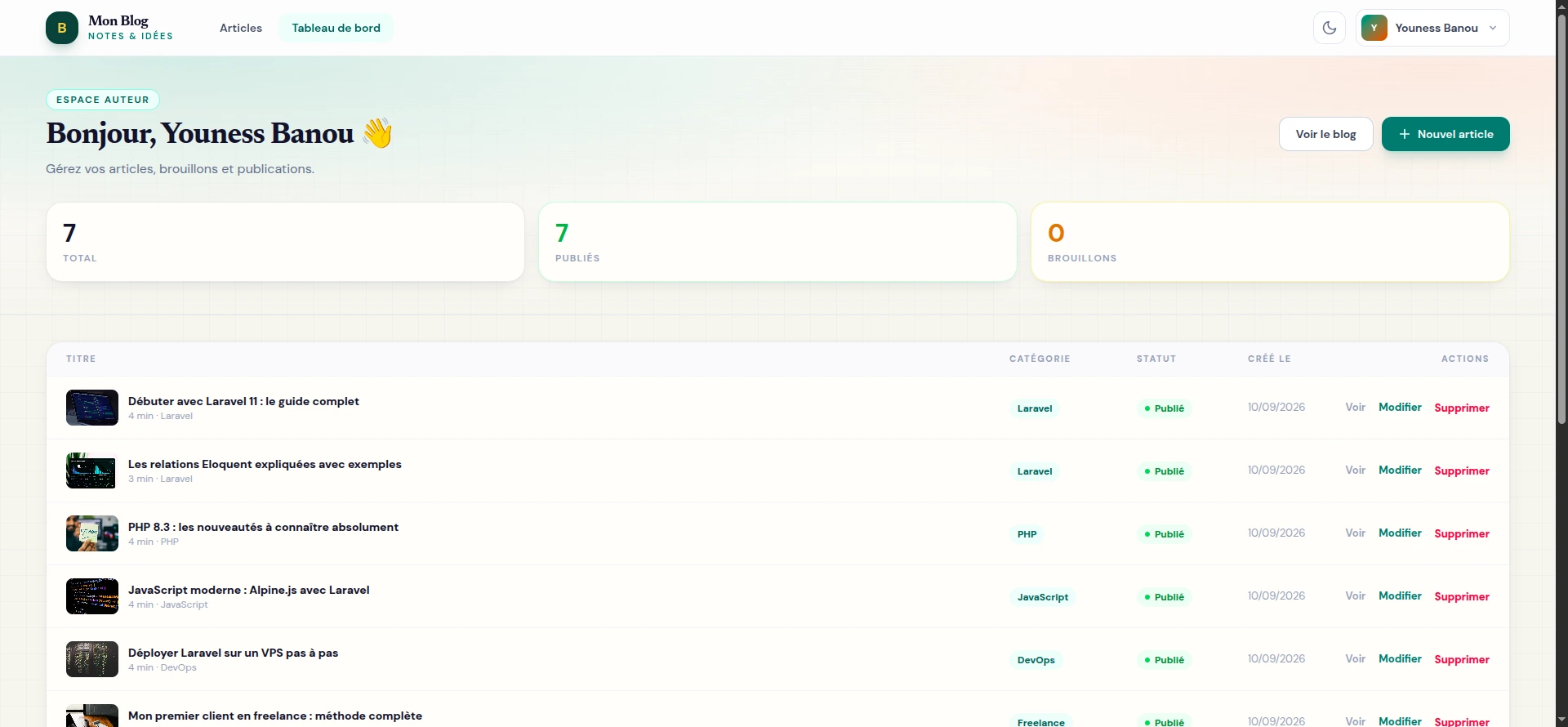Click the PHP category badge
The height and width of the screenshot is (727, 1568).
tap(1027, 534)
